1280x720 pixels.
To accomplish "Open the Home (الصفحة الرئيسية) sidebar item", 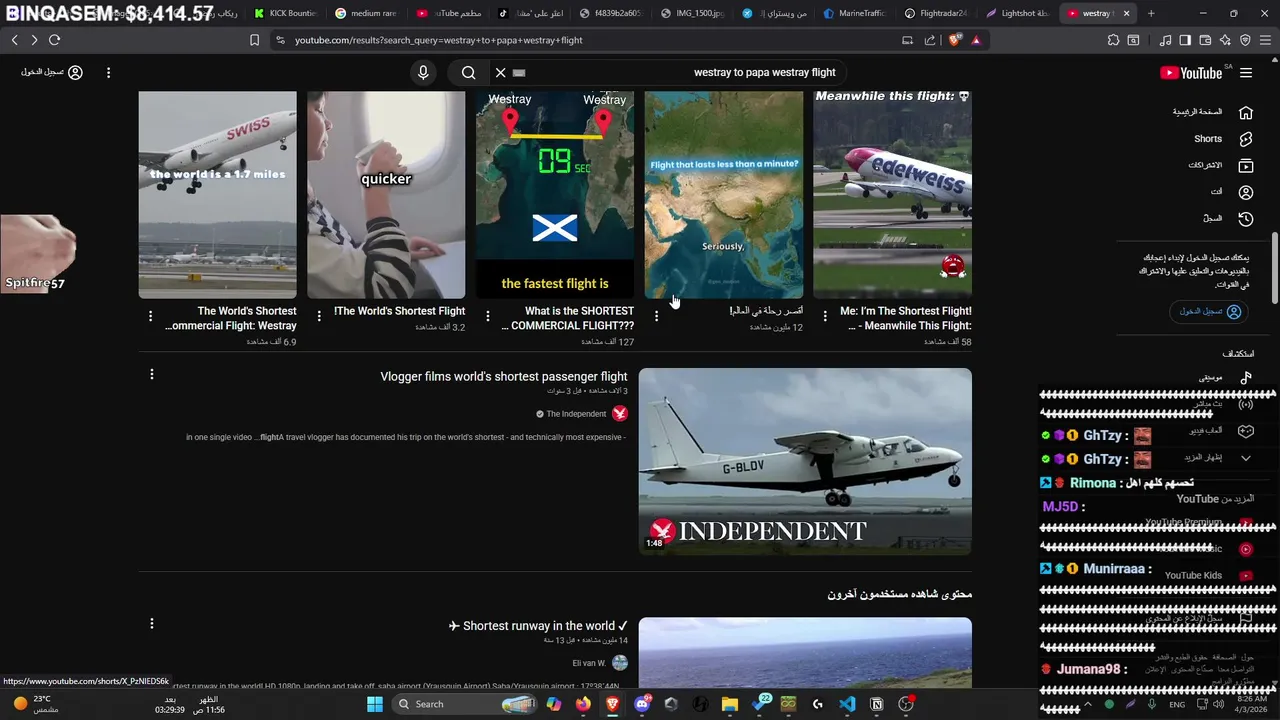I will click(1213, 112).
